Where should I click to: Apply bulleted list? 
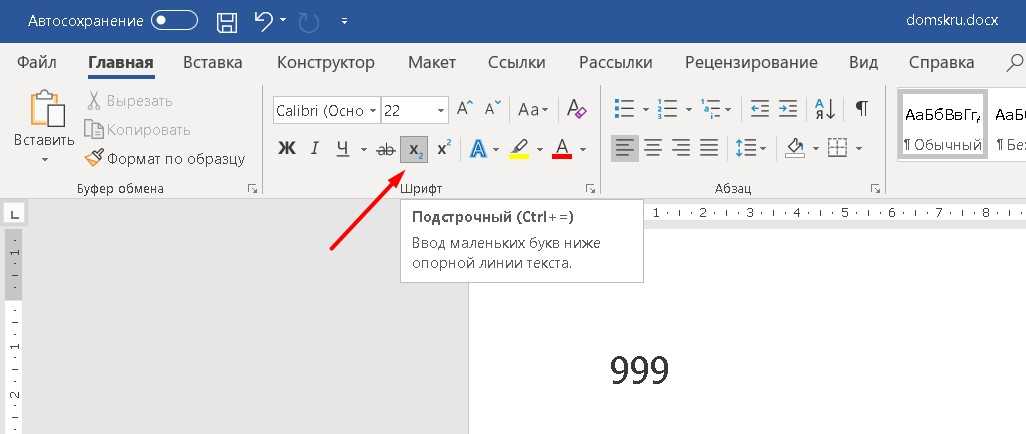625,109
